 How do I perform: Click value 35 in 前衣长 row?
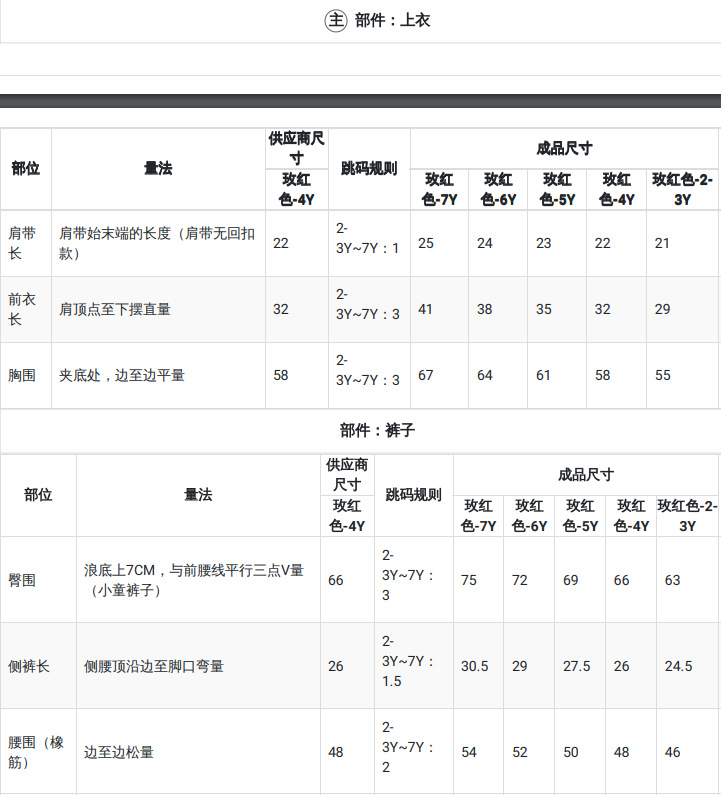(x=544, y=309)
